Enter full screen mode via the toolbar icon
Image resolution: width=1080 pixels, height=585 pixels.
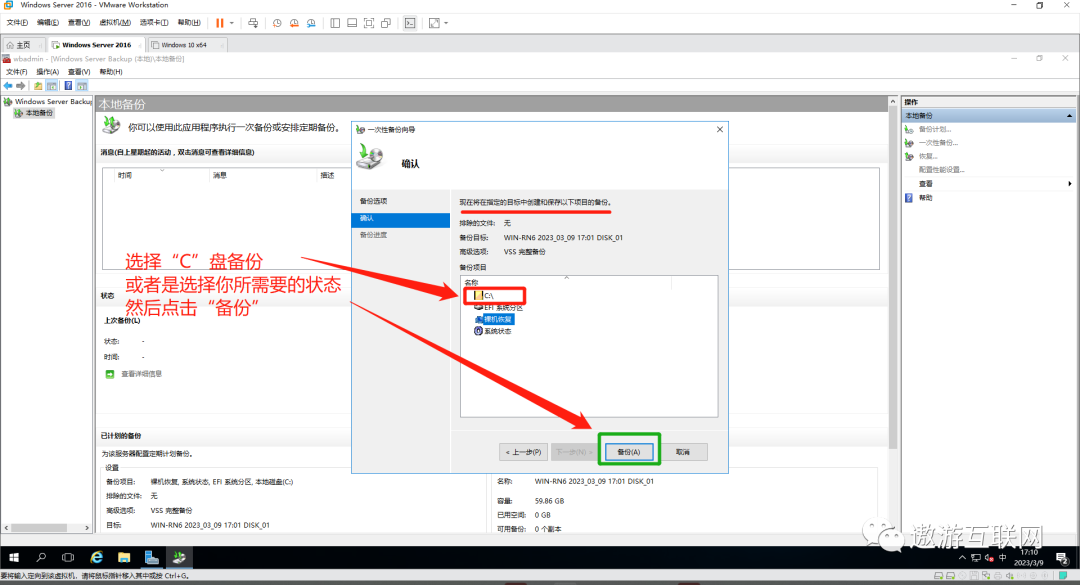coord(369,23)
